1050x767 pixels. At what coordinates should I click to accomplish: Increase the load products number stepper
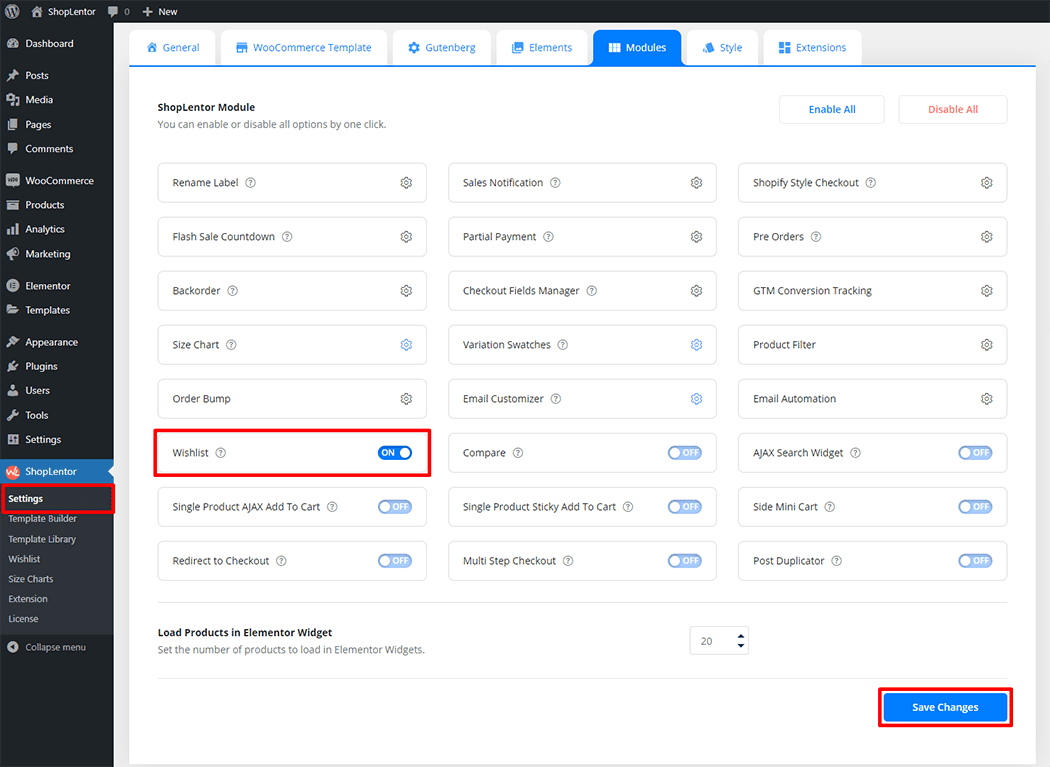740,635
